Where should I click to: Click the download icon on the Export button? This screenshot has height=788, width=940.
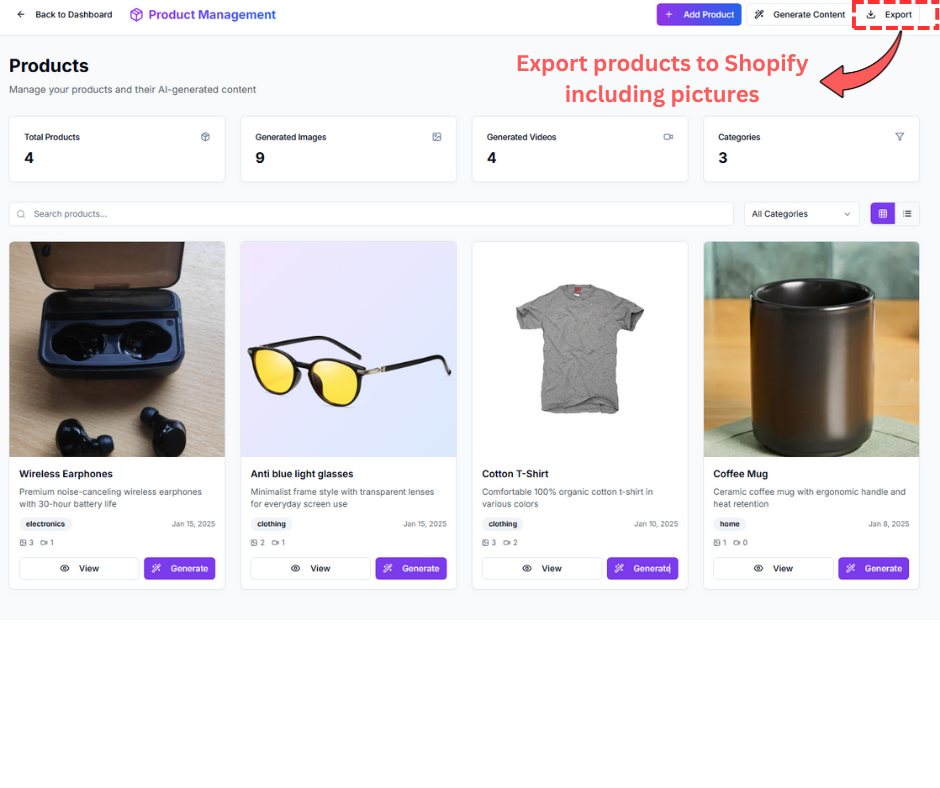coord(873,14)
